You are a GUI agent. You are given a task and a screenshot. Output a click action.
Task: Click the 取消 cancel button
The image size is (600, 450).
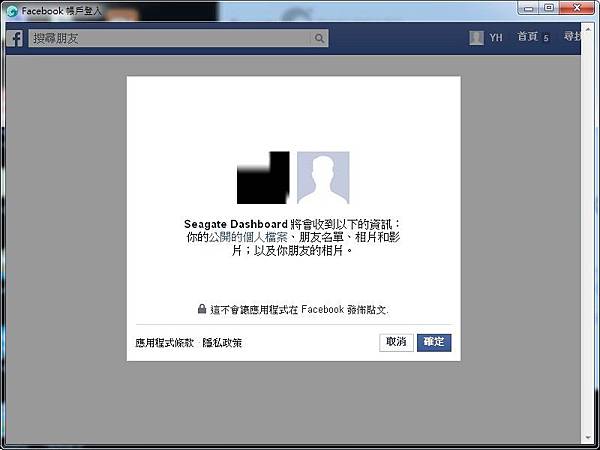(396, 342)
